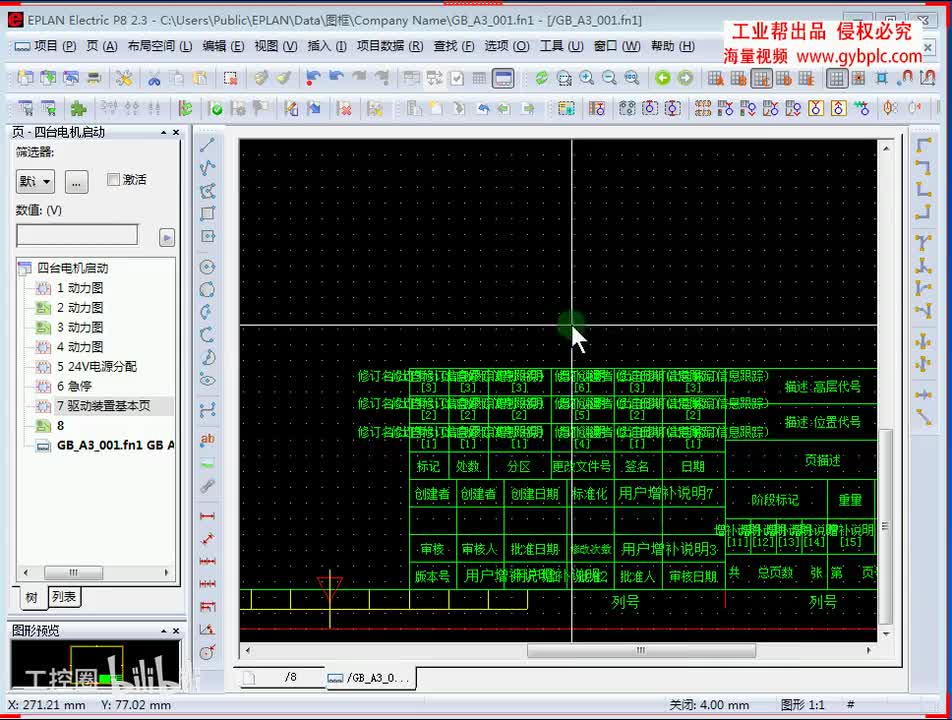Select the Polygon drawing tool
Viewport: 952px width, 720px height.
click(207, 191)
